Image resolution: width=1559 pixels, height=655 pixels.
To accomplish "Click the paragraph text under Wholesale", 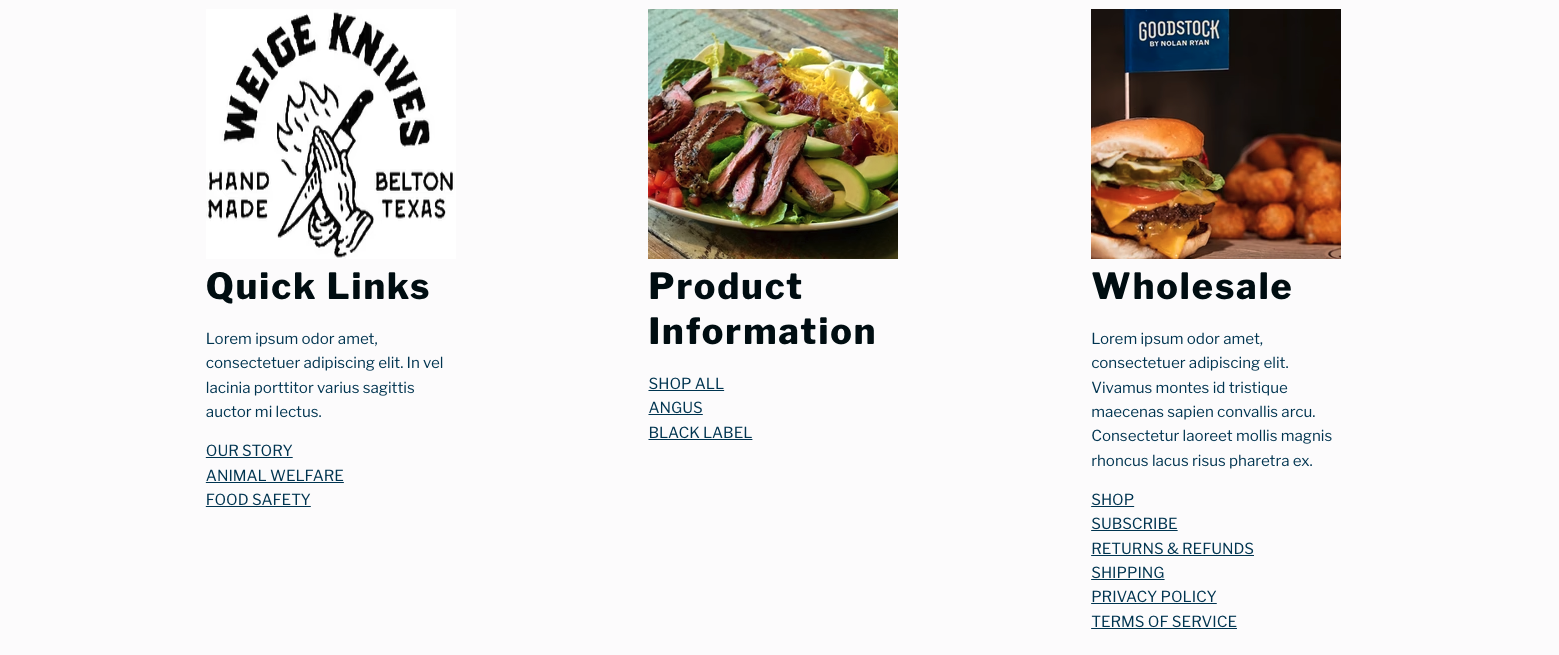I will [1212, 400].
